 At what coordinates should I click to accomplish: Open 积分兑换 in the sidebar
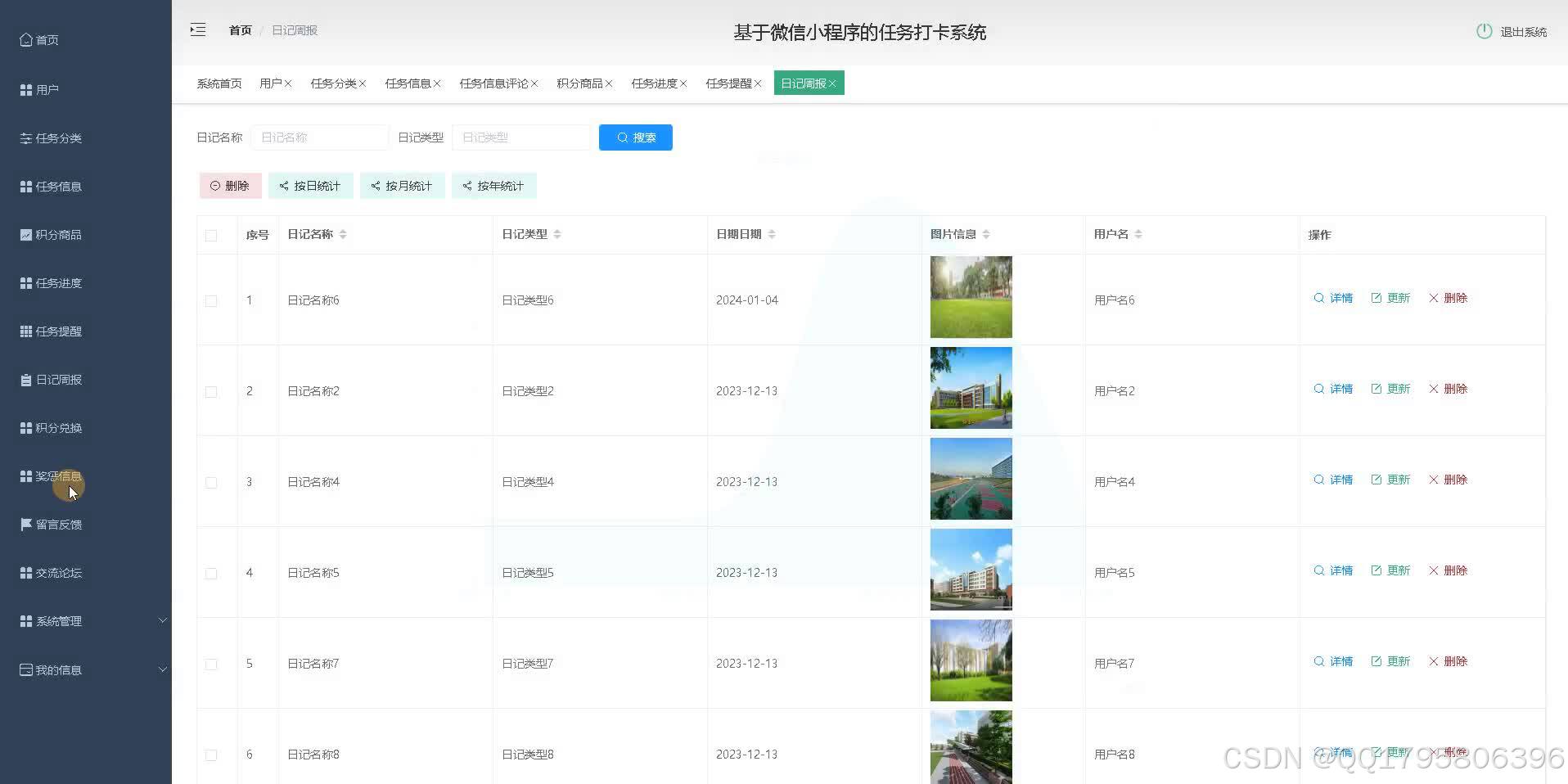(51, 428)
